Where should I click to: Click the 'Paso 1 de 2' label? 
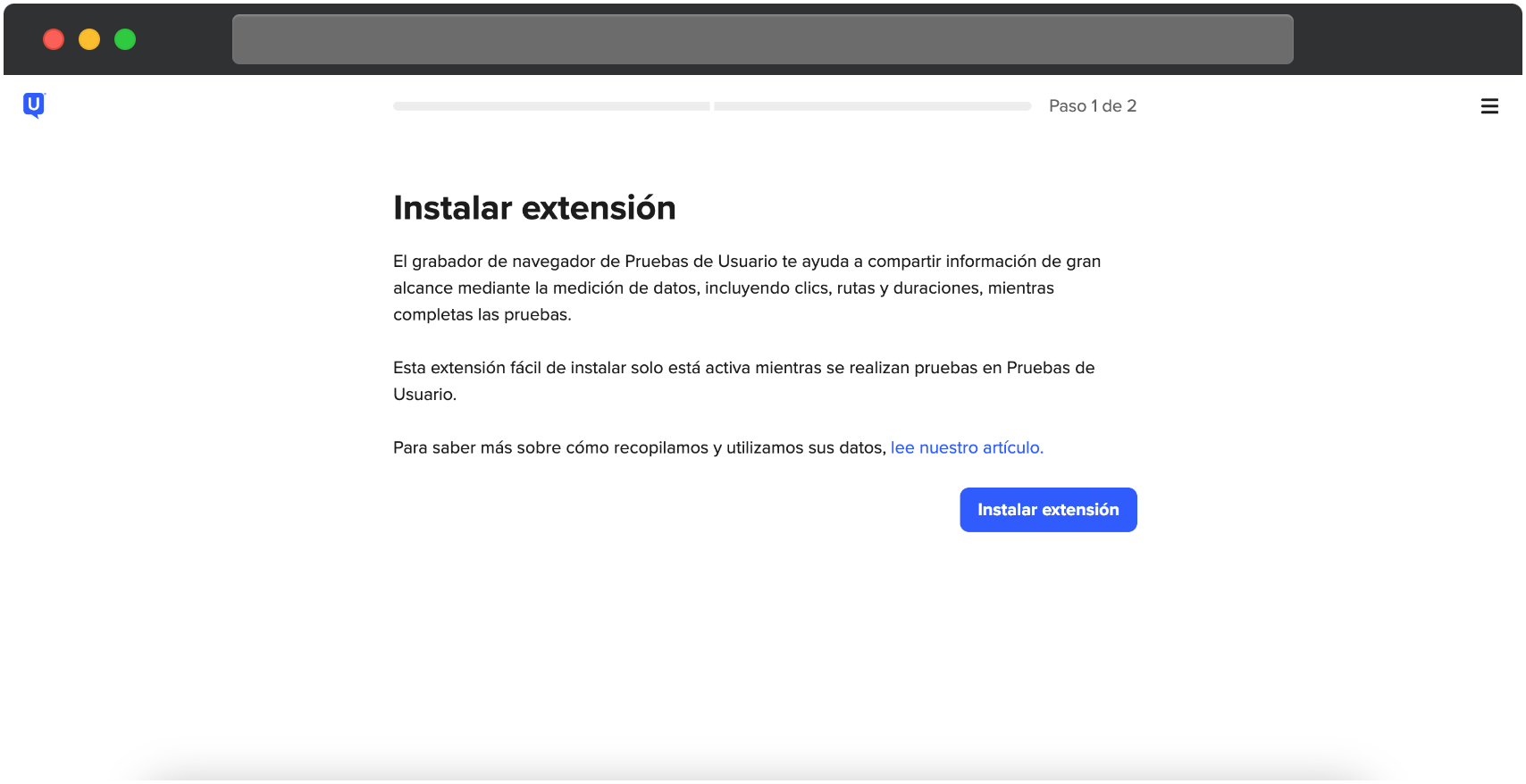click(1093, 106)
